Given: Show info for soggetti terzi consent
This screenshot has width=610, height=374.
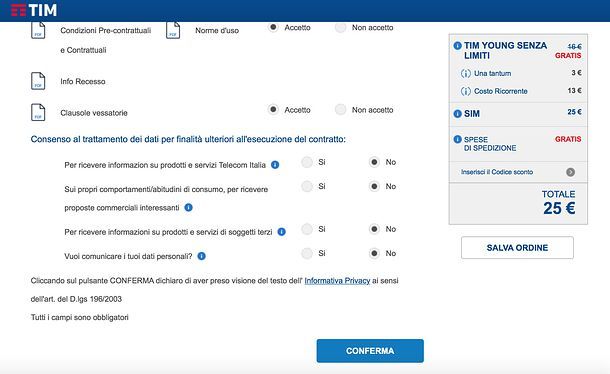Looking at the screenshot, I should tap(282, 232).
